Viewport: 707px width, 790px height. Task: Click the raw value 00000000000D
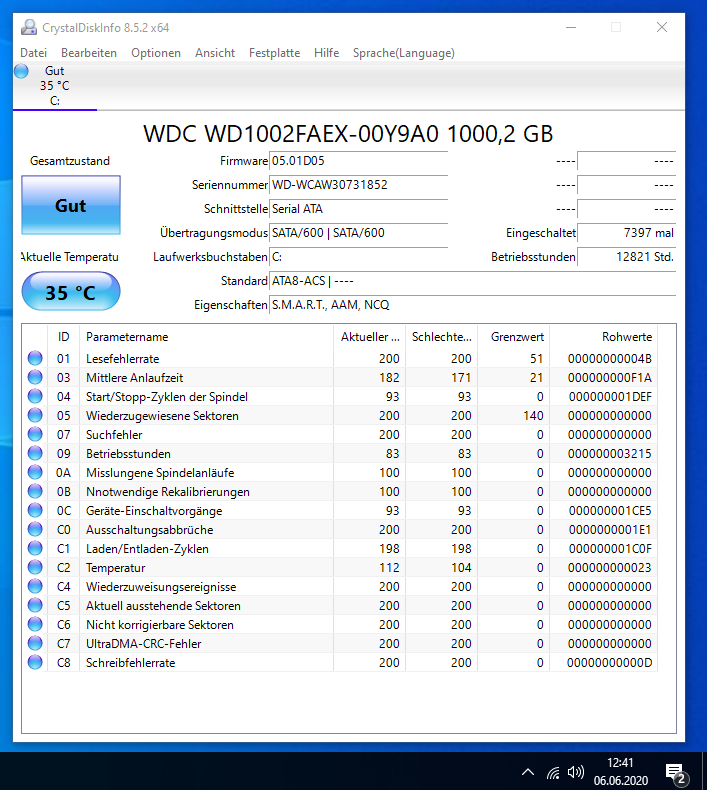[x=609, y=663]
